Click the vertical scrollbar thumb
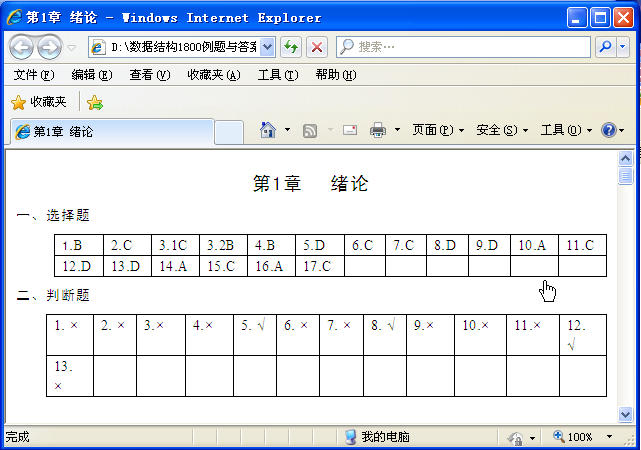Image resolution: width=641 pixels, height=450 pixels. (x=625, y=176)
